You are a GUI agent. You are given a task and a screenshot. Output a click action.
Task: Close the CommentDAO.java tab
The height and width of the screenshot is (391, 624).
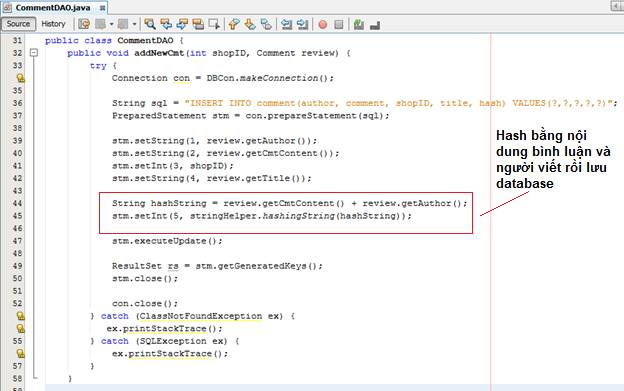(102, 8)
